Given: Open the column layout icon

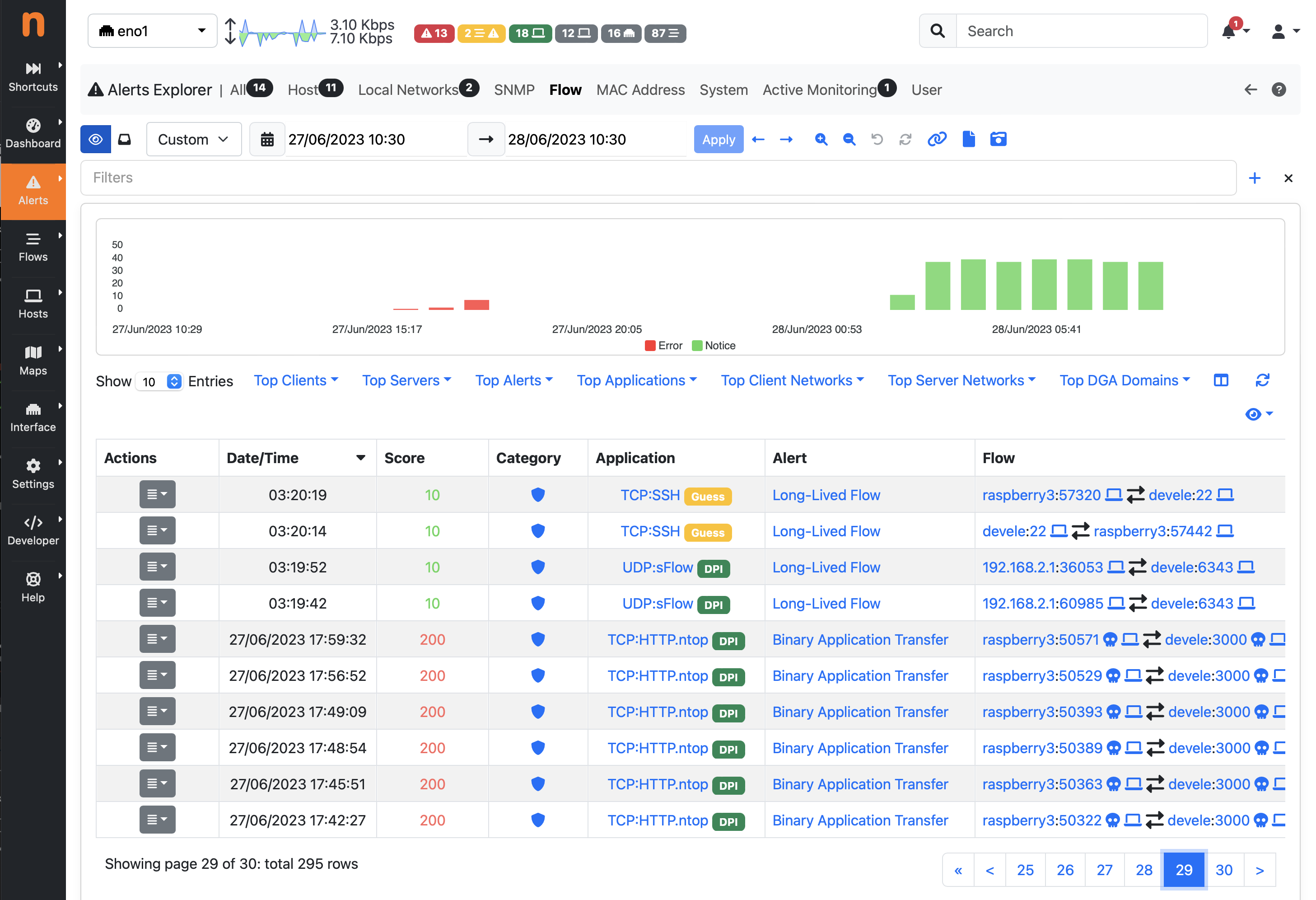Looking at the screenshot, I should (x=1221, y=380).
